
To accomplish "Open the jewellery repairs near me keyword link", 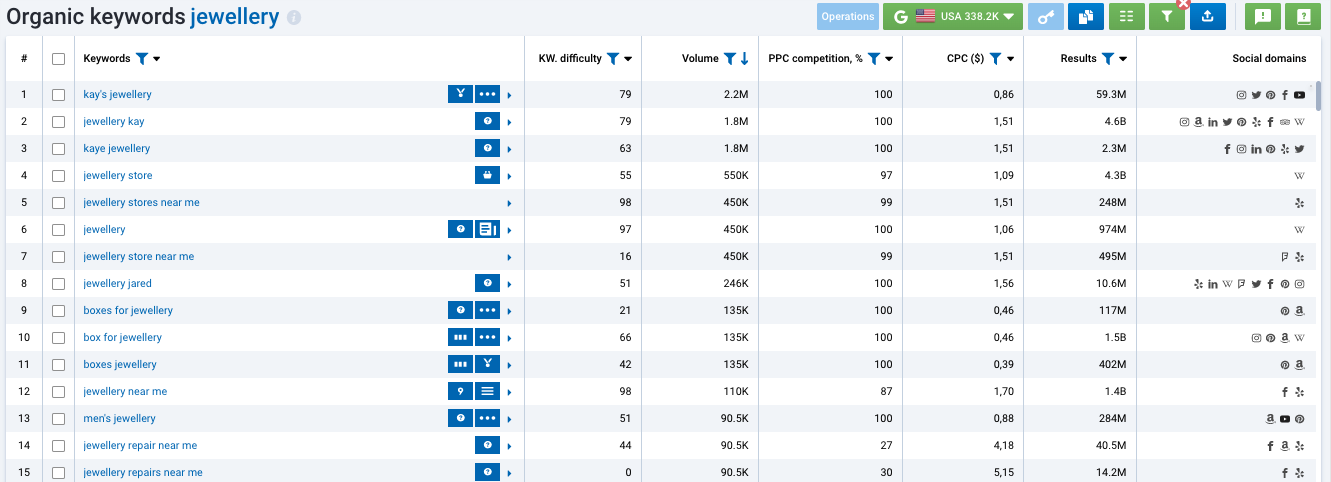I will tap(143, 472).
